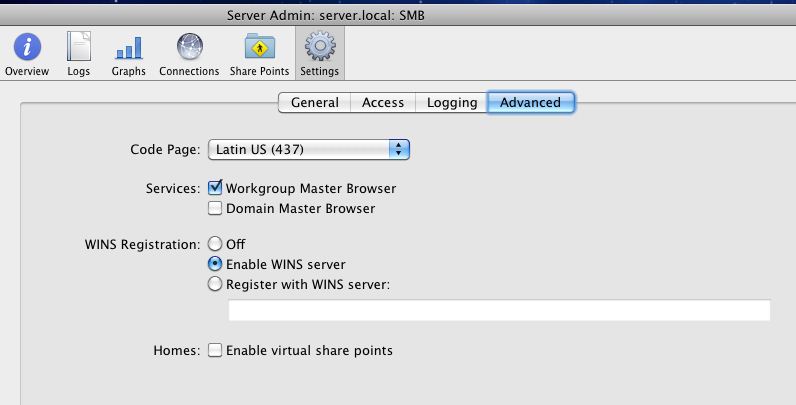Open the Logs document icon
Image resolution: width=796 pixels, height=405 pixels.
point(79,47)
